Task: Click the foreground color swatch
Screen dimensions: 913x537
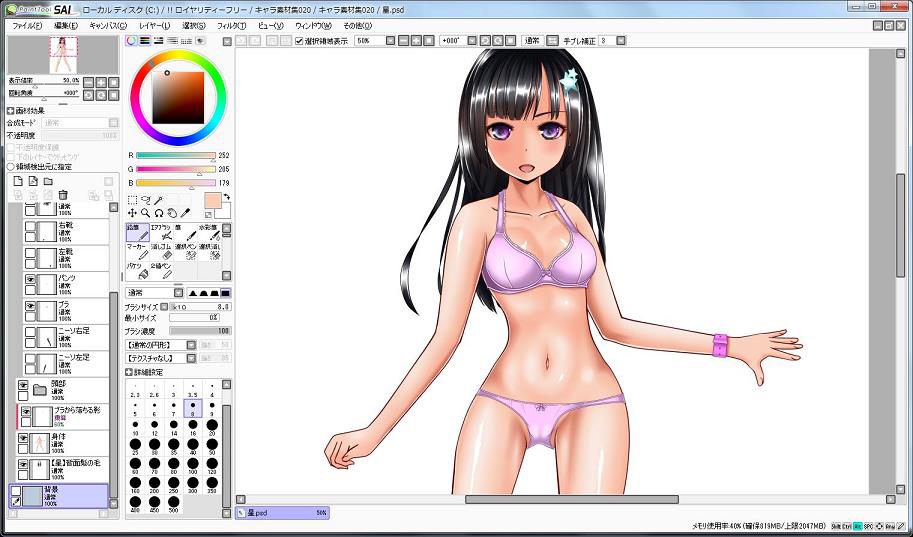Action: point(213,200)
